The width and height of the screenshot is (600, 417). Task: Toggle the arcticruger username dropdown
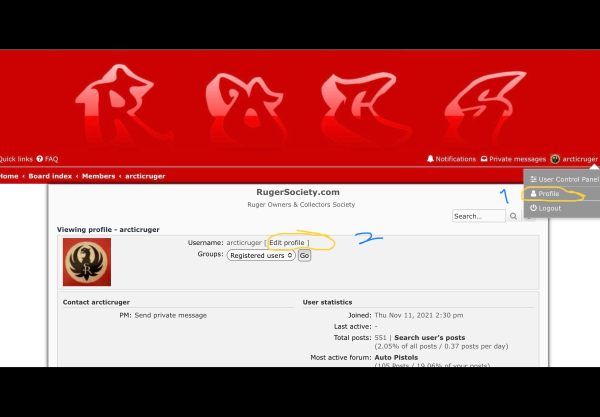tap(580, 159)
